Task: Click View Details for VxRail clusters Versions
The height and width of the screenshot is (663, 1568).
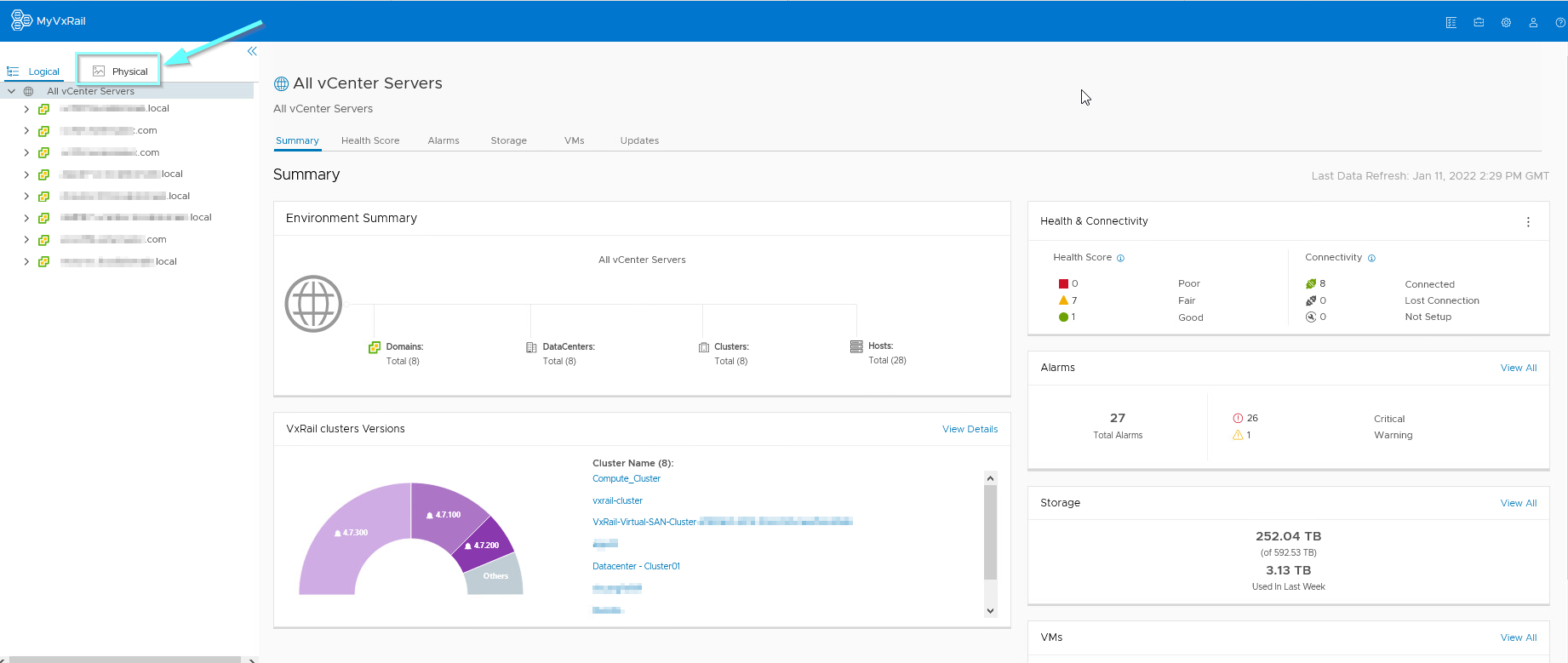Action: 970,429
